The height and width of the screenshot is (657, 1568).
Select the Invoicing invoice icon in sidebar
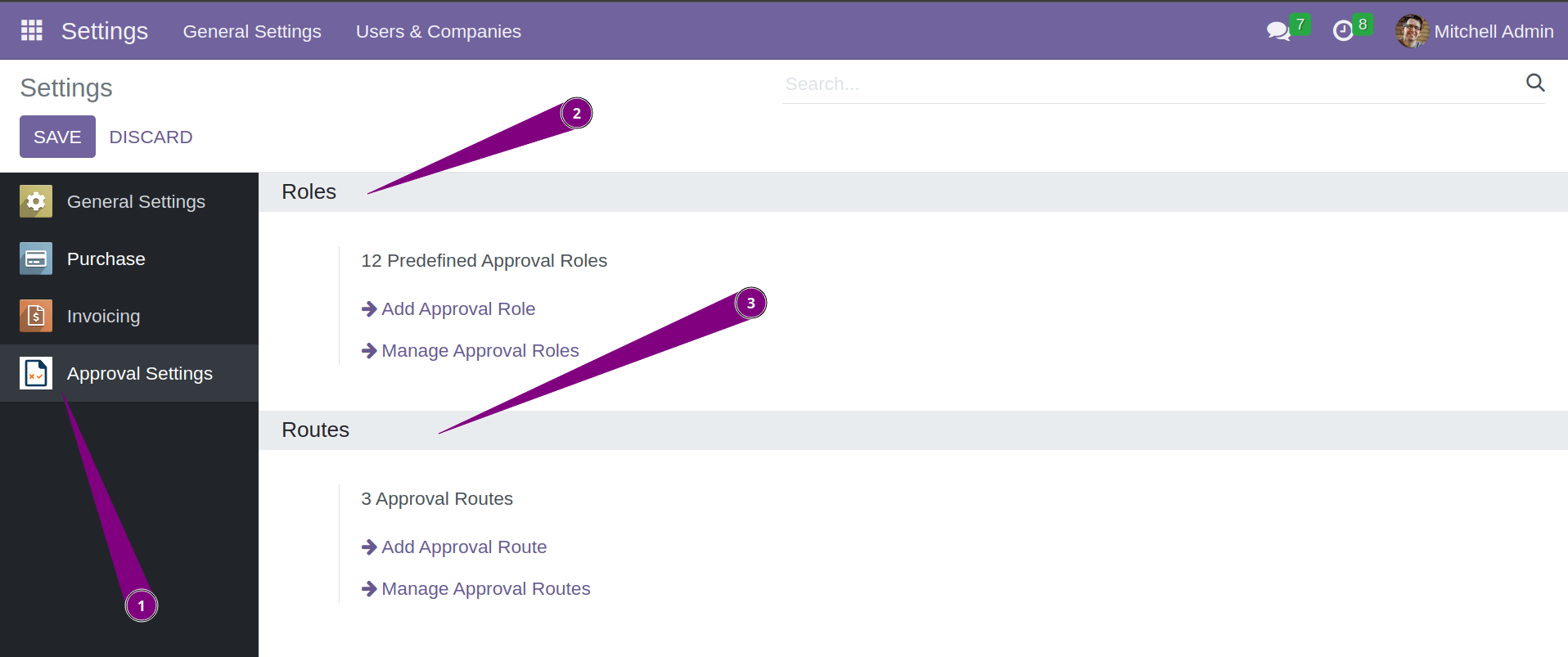tap(35, 316)
